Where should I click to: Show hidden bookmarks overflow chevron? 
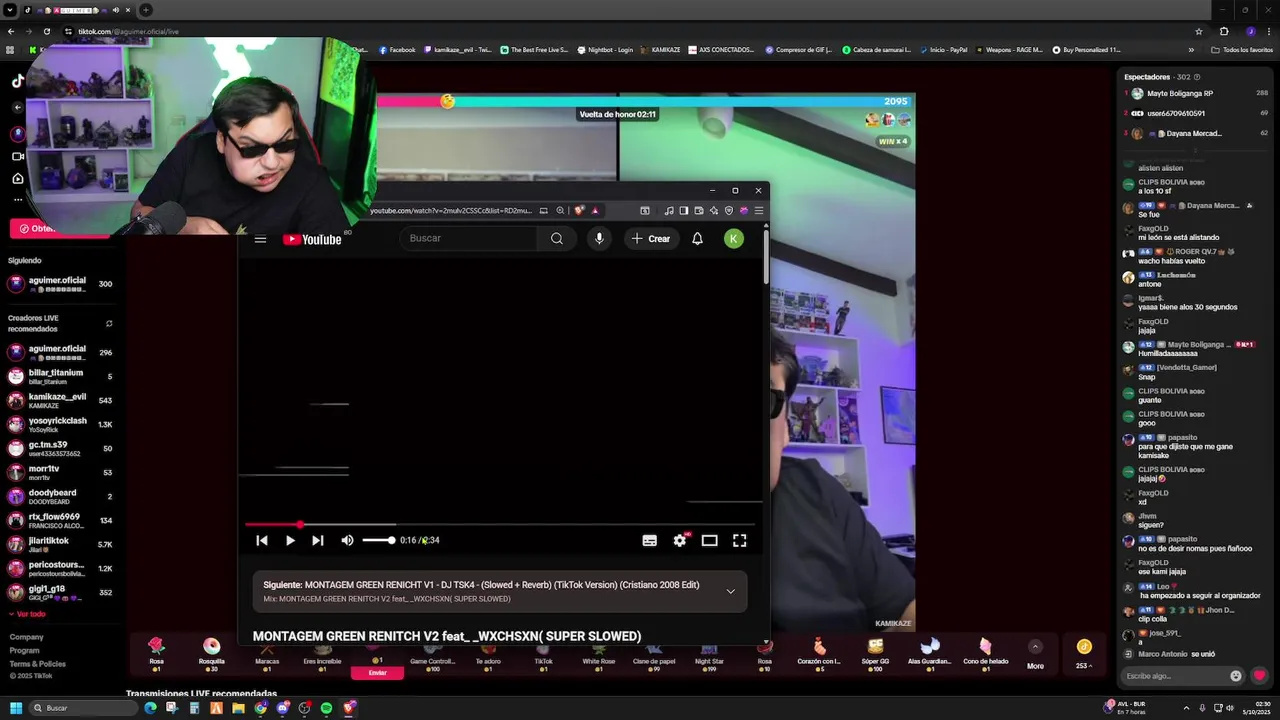pos(1191,49)
